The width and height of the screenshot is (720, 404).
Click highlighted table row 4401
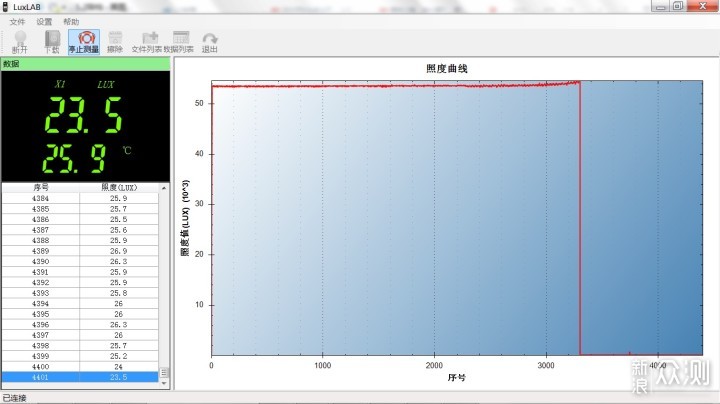point(80,377)
